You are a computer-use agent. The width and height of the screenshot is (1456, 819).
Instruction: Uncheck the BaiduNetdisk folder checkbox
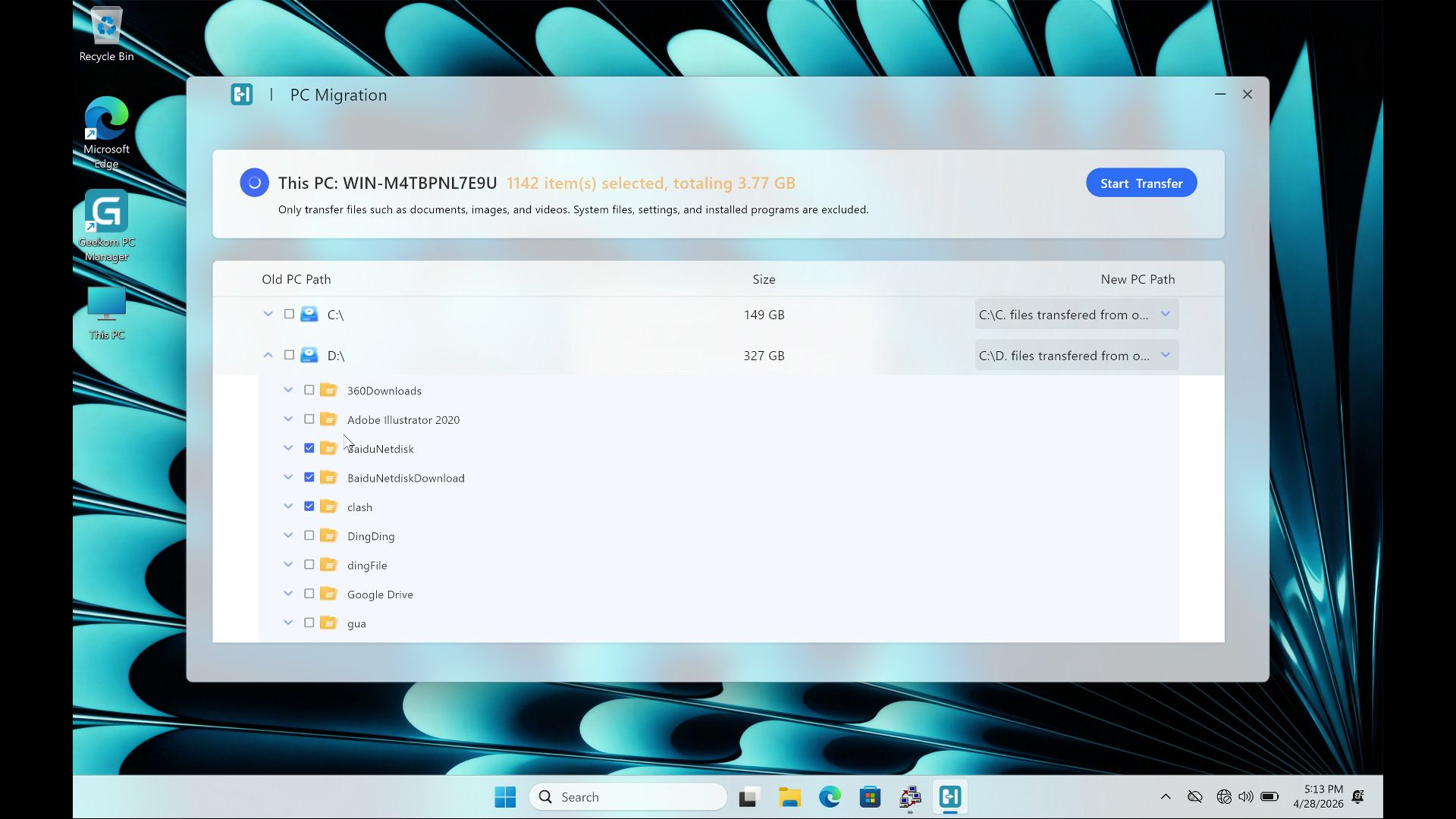point(309,448)
